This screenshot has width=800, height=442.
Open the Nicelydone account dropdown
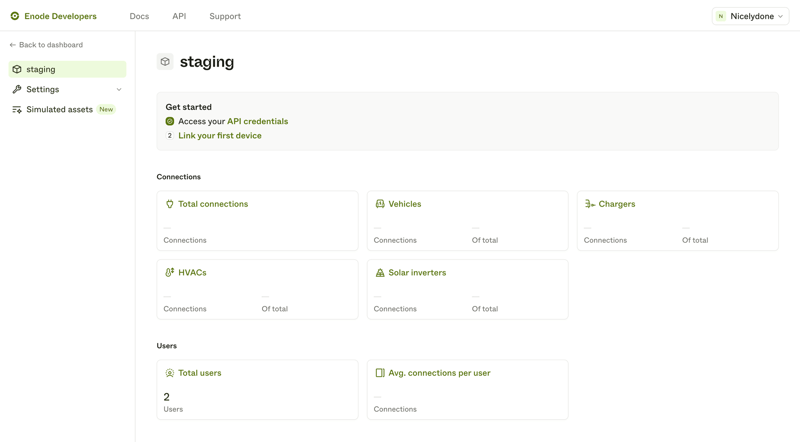pos(751,16)
